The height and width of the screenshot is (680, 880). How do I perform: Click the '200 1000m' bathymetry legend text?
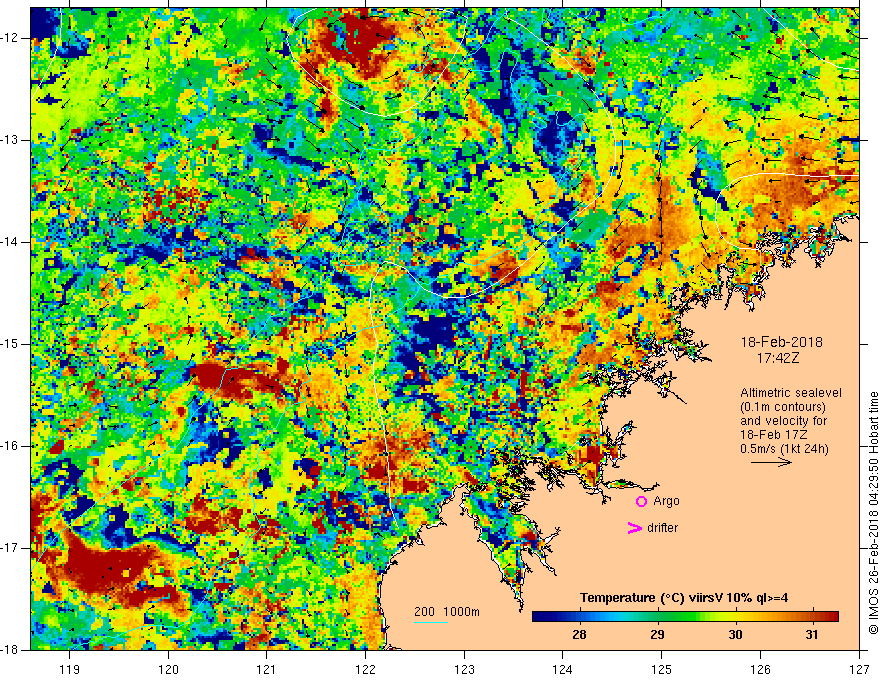447,612
